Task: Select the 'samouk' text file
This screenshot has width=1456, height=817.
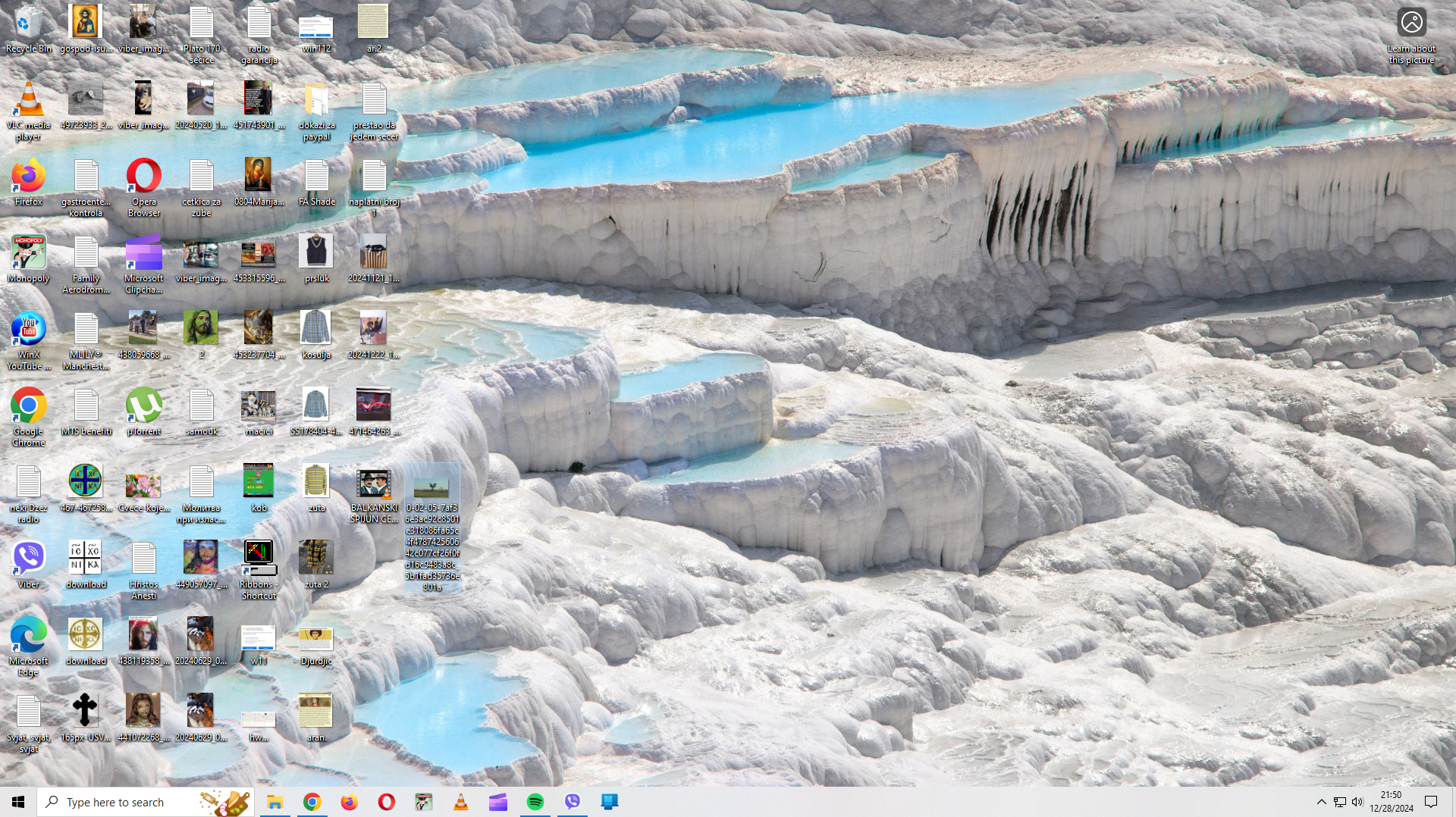Action: [201, 412]
